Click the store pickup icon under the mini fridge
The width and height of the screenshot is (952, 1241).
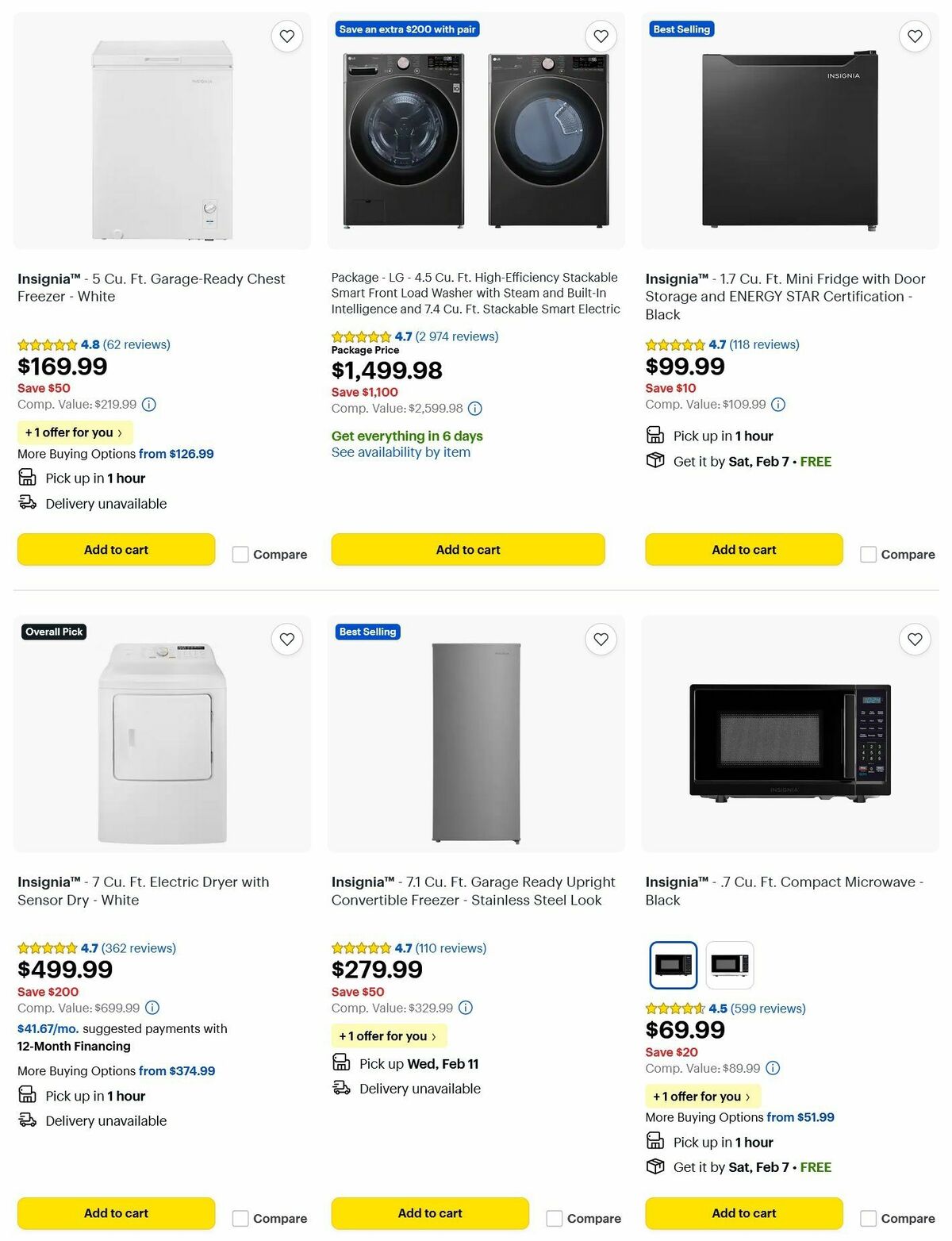[x=654, y=435]
